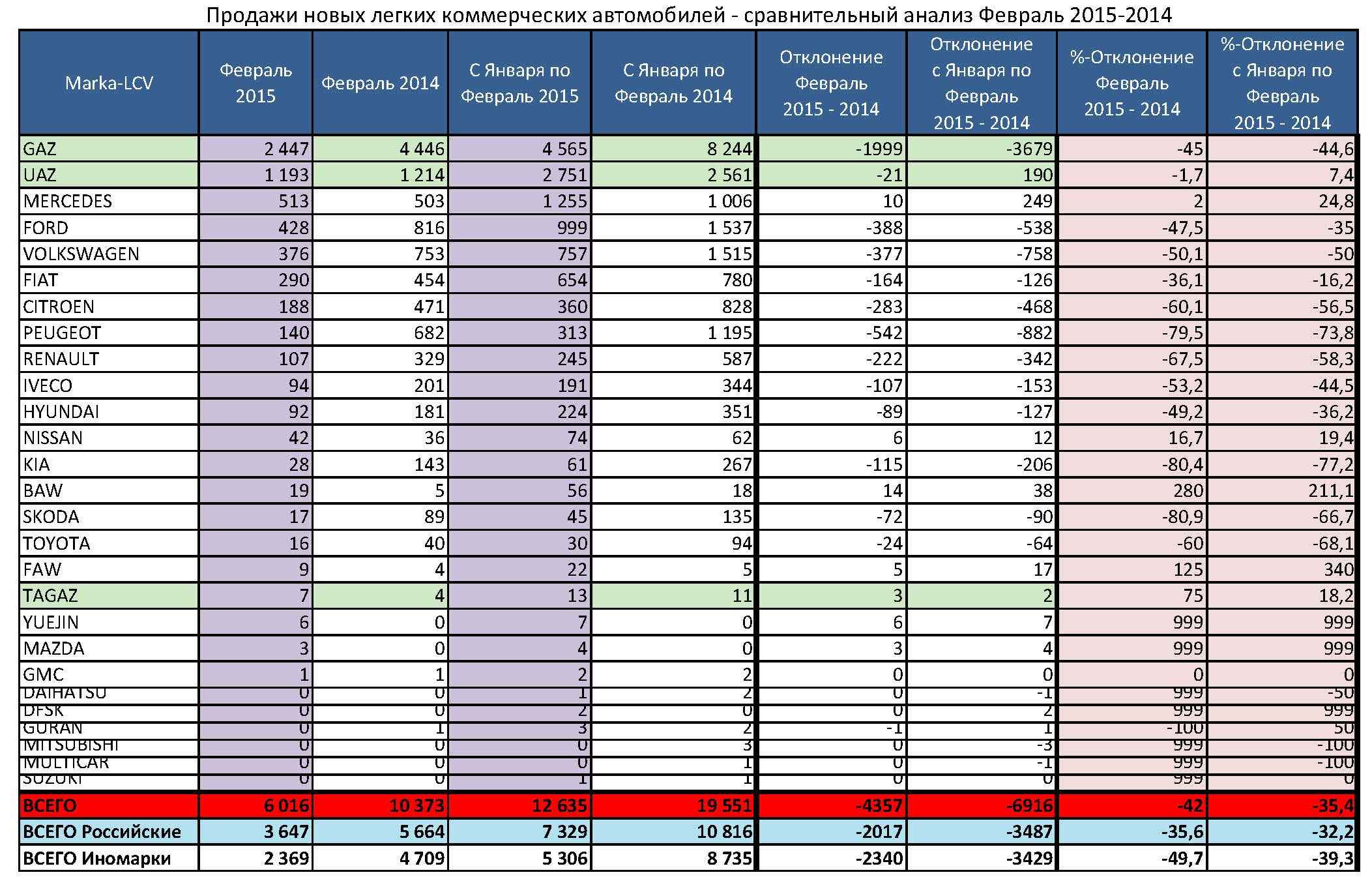Select the ВСЕГО Иномарки row label

coord(109,858)
